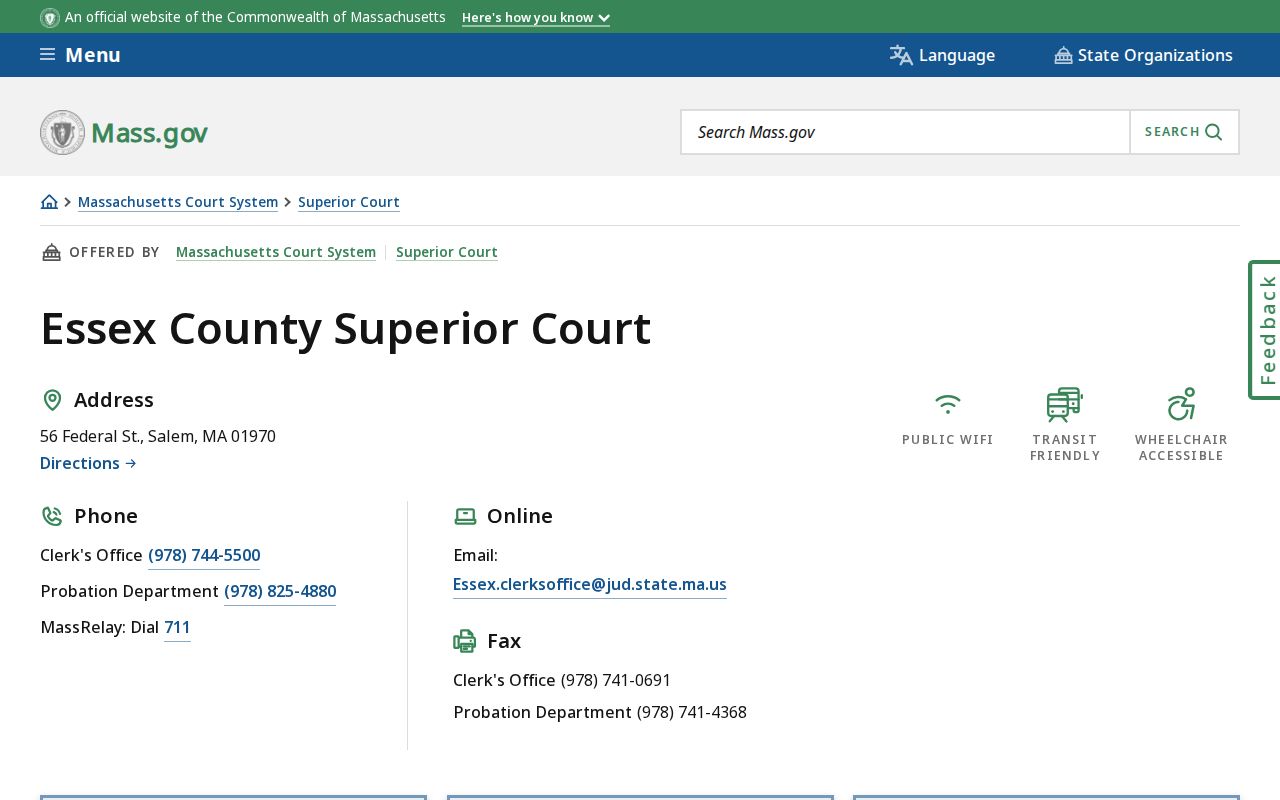Click the Online laptop icon
This screenshot has height=800, width=1280.
[465, 516]
